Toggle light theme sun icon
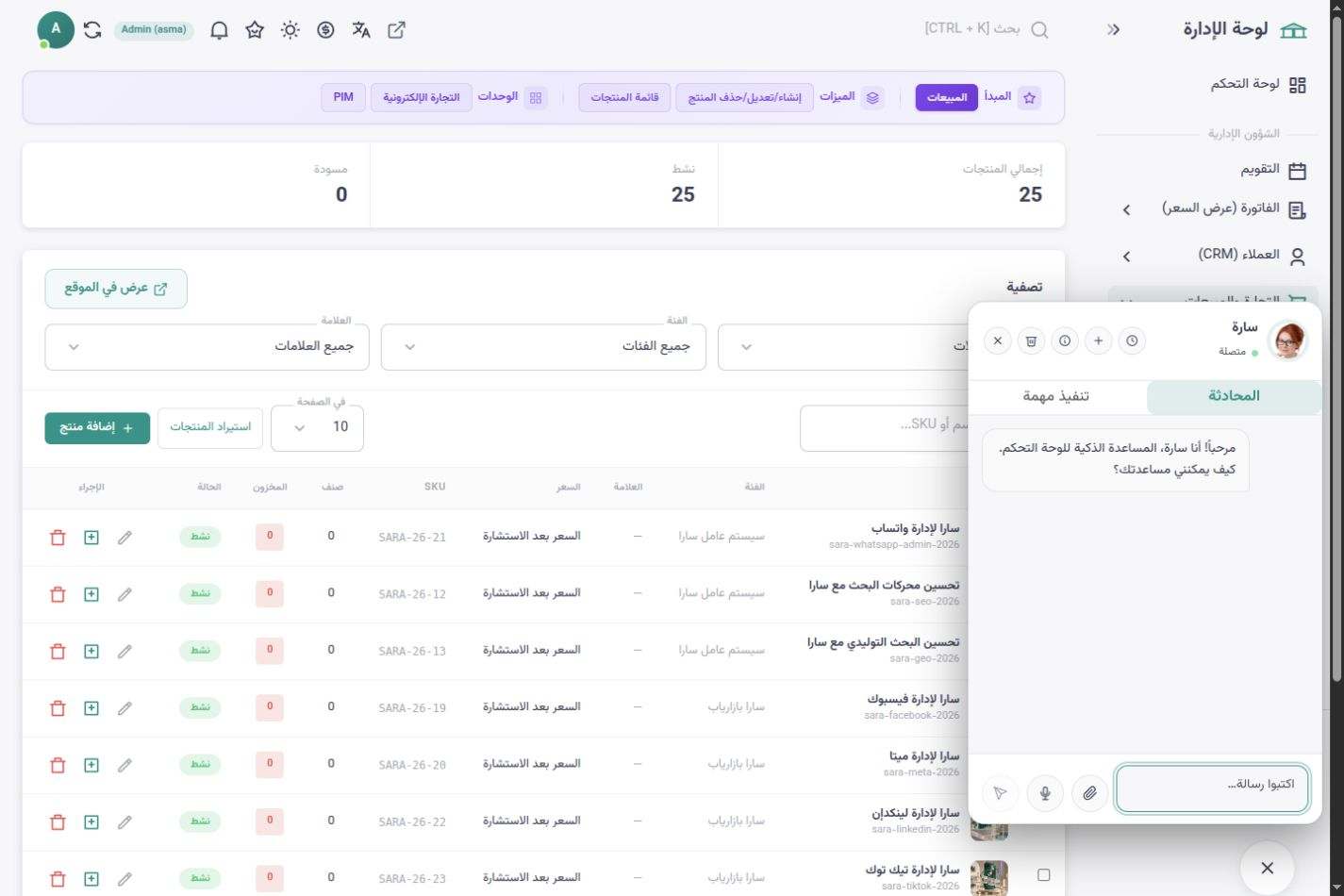This screenshot has width=1344, height=896. click(290, 30)
